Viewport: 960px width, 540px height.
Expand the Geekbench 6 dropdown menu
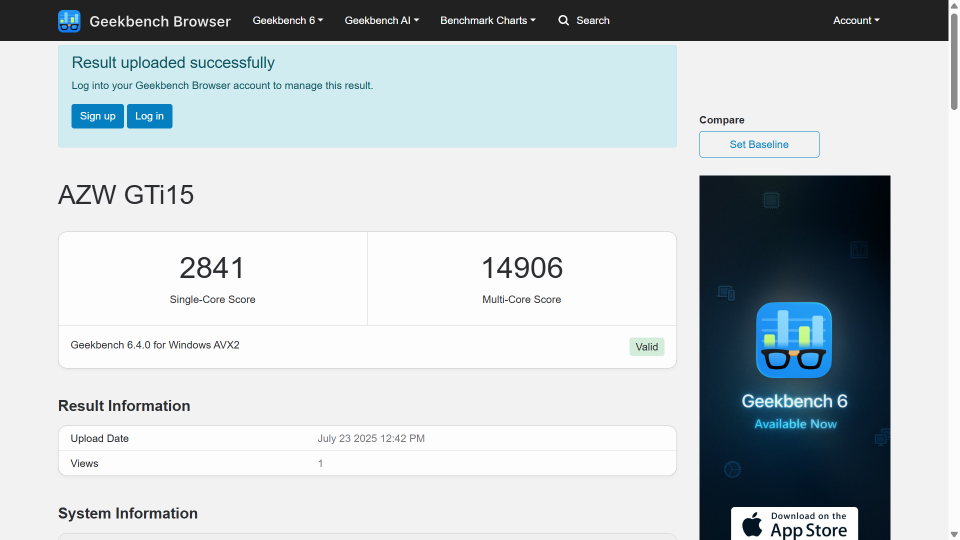[288, 20]
